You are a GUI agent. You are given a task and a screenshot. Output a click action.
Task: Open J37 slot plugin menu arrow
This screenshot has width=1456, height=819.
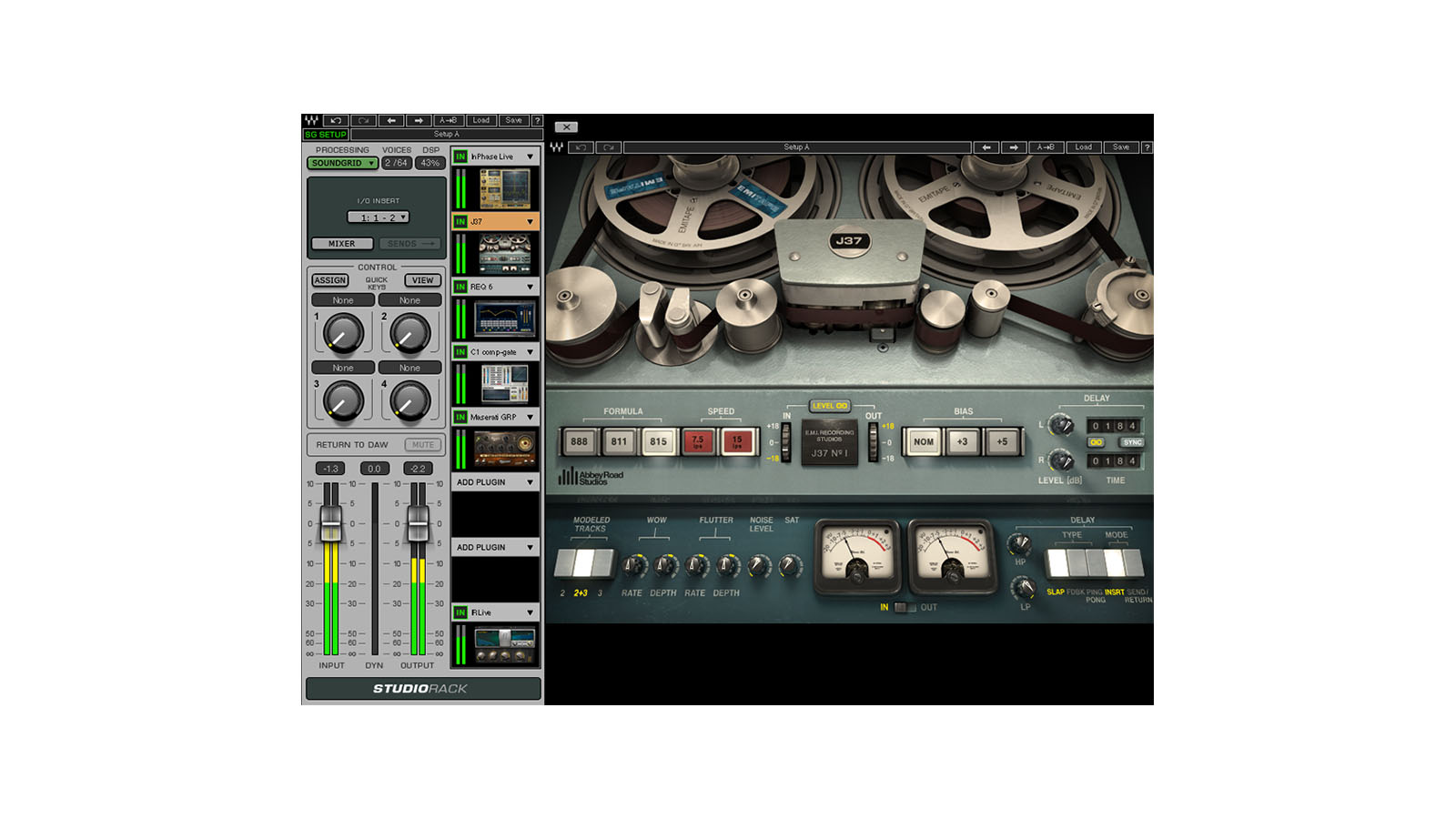530,221
